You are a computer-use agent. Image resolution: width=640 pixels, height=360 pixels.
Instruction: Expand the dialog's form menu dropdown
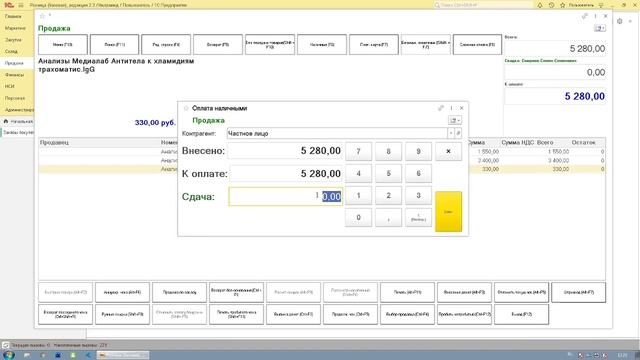[x=455, y=120]
